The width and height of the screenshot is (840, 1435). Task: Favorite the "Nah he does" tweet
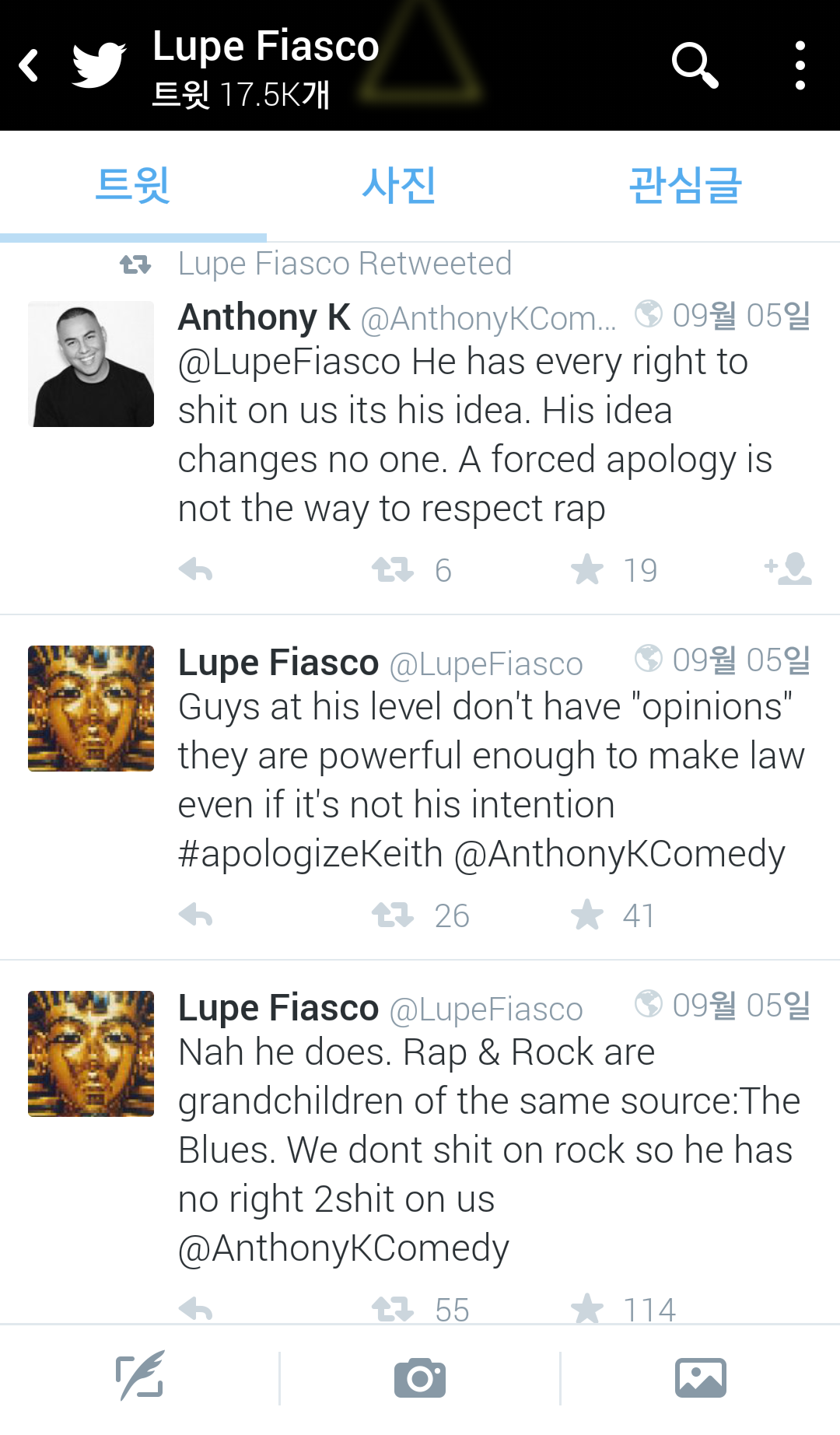[x=587, y=1309]
